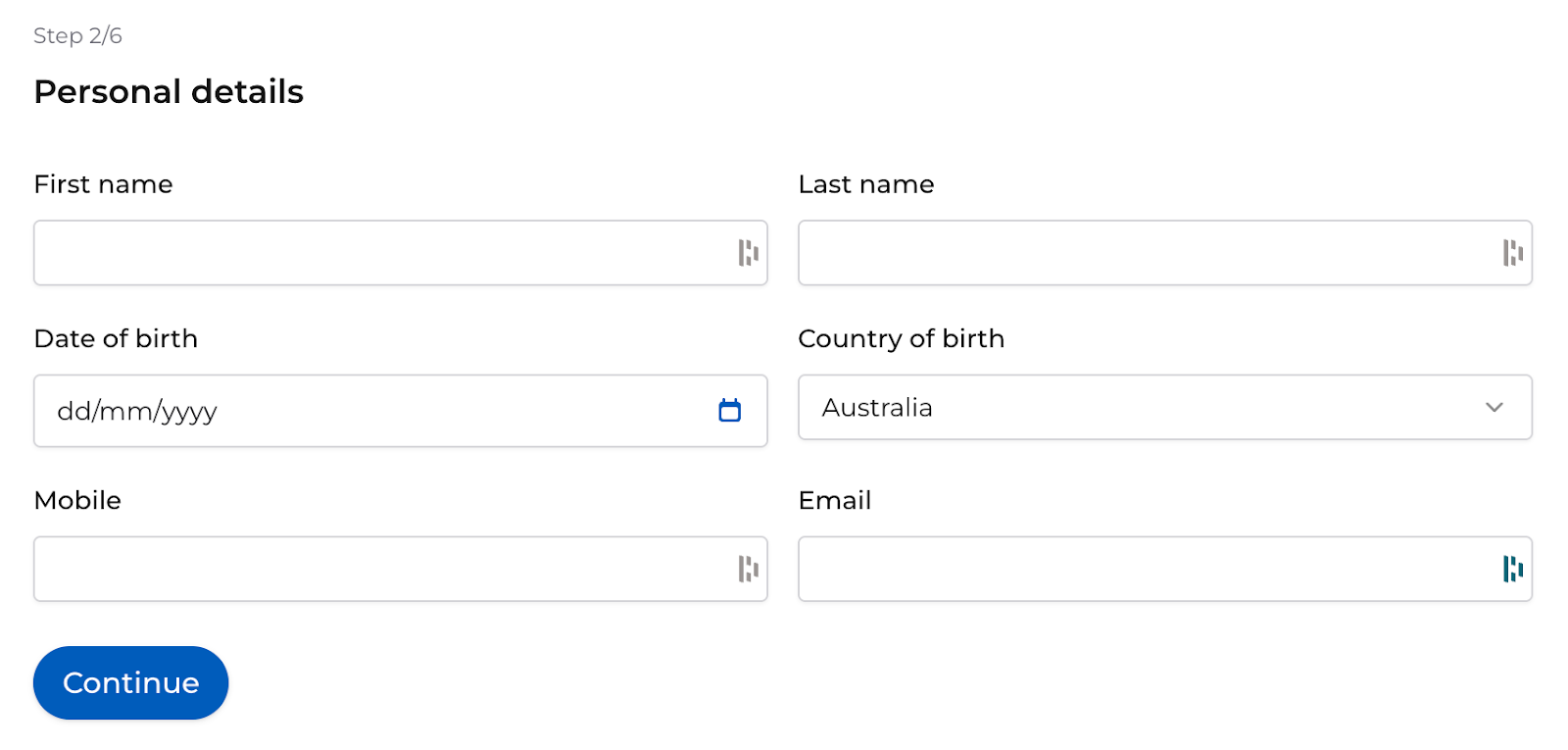Expand the Country of birth chevron arrow
Screen dimensions: 1568x750
point(1494,408)
